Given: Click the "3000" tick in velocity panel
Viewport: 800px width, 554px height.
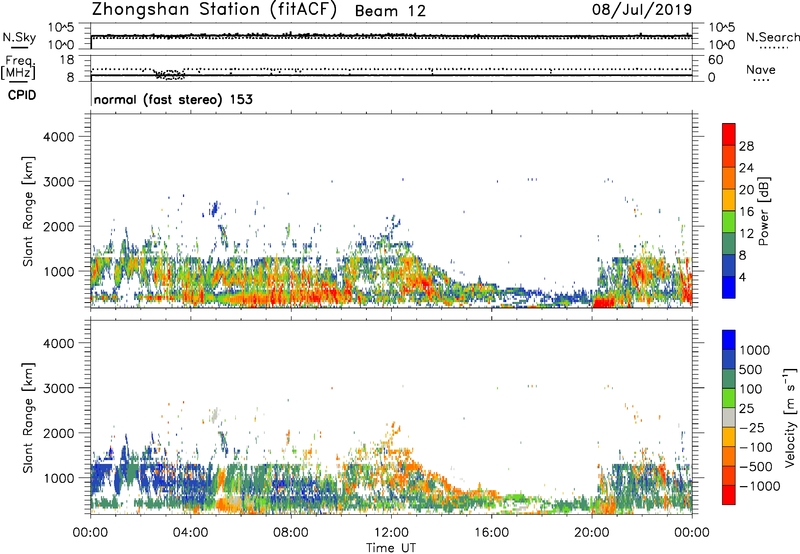Looking at the screenshot, I should (x=59, y=388).
